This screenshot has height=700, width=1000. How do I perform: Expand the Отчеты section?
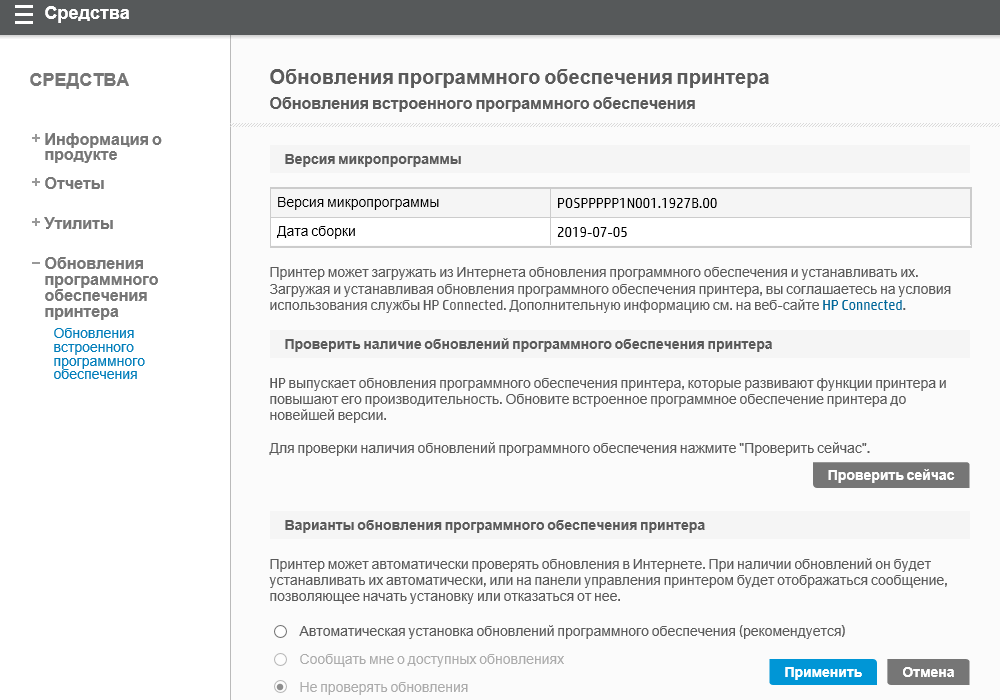click(74, 184)
